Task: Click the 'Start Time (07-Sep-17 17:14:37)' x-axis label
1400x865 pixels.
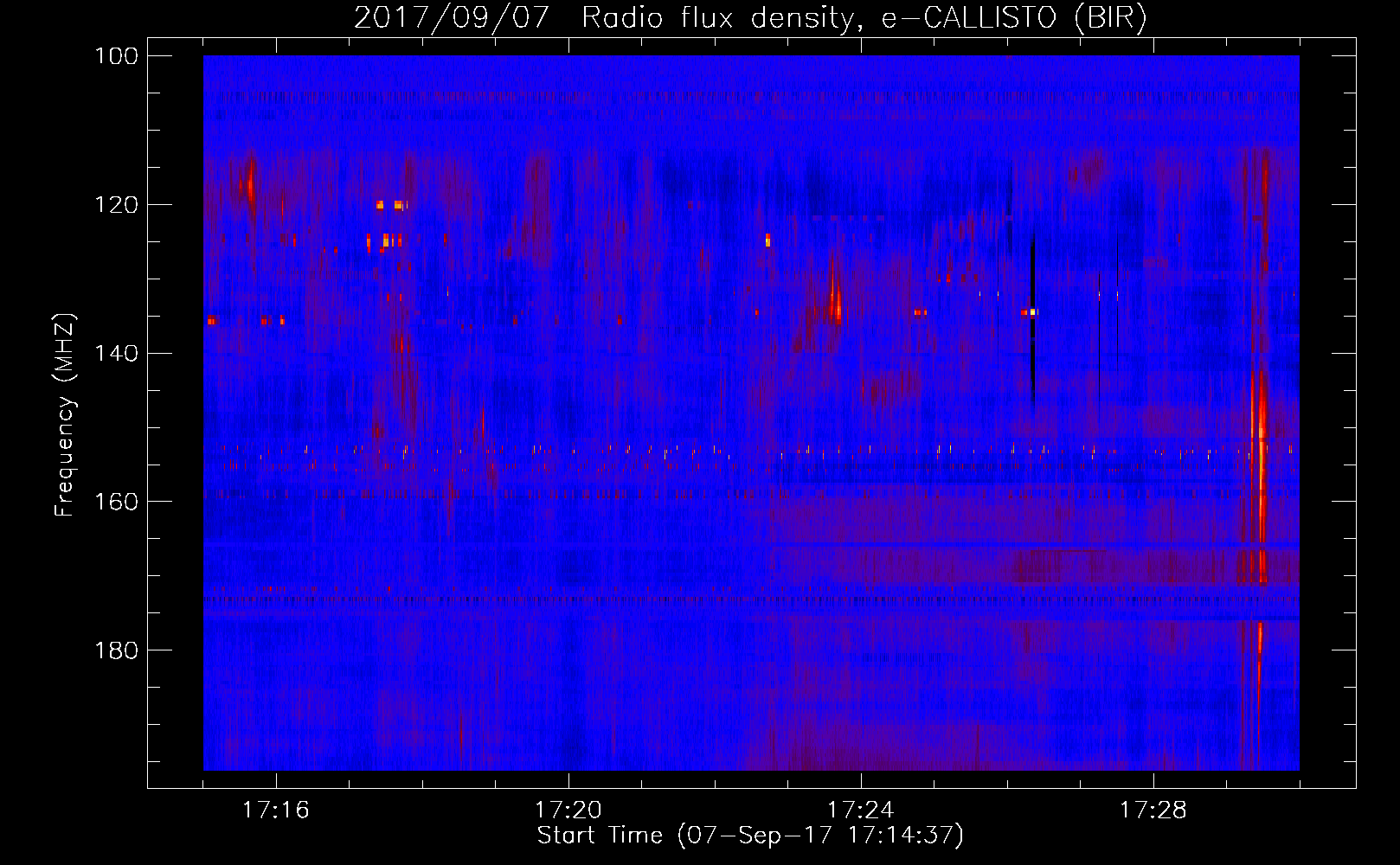Action: point(750,836)
